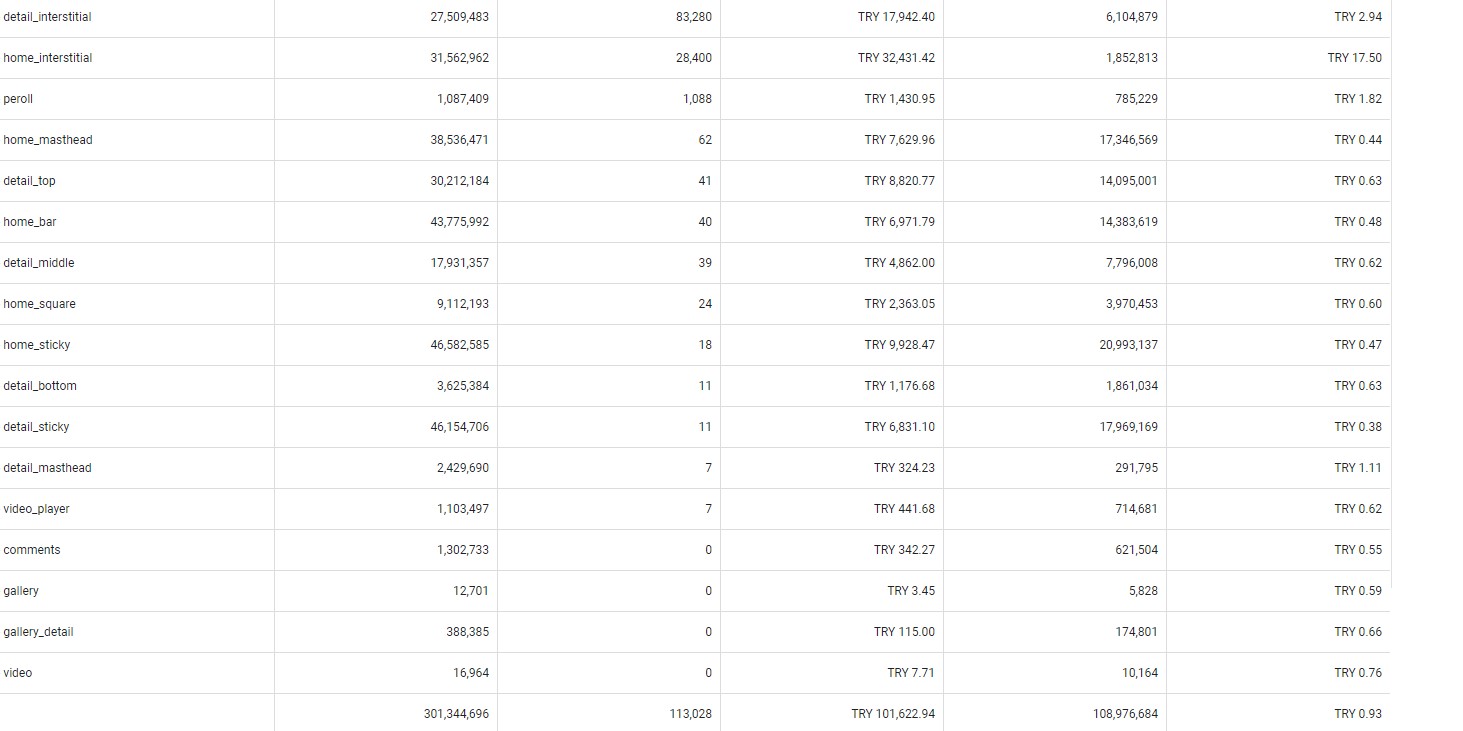Click the home_bar row label
Viewport: 1463px width, 731px height.
pos(30,222)
